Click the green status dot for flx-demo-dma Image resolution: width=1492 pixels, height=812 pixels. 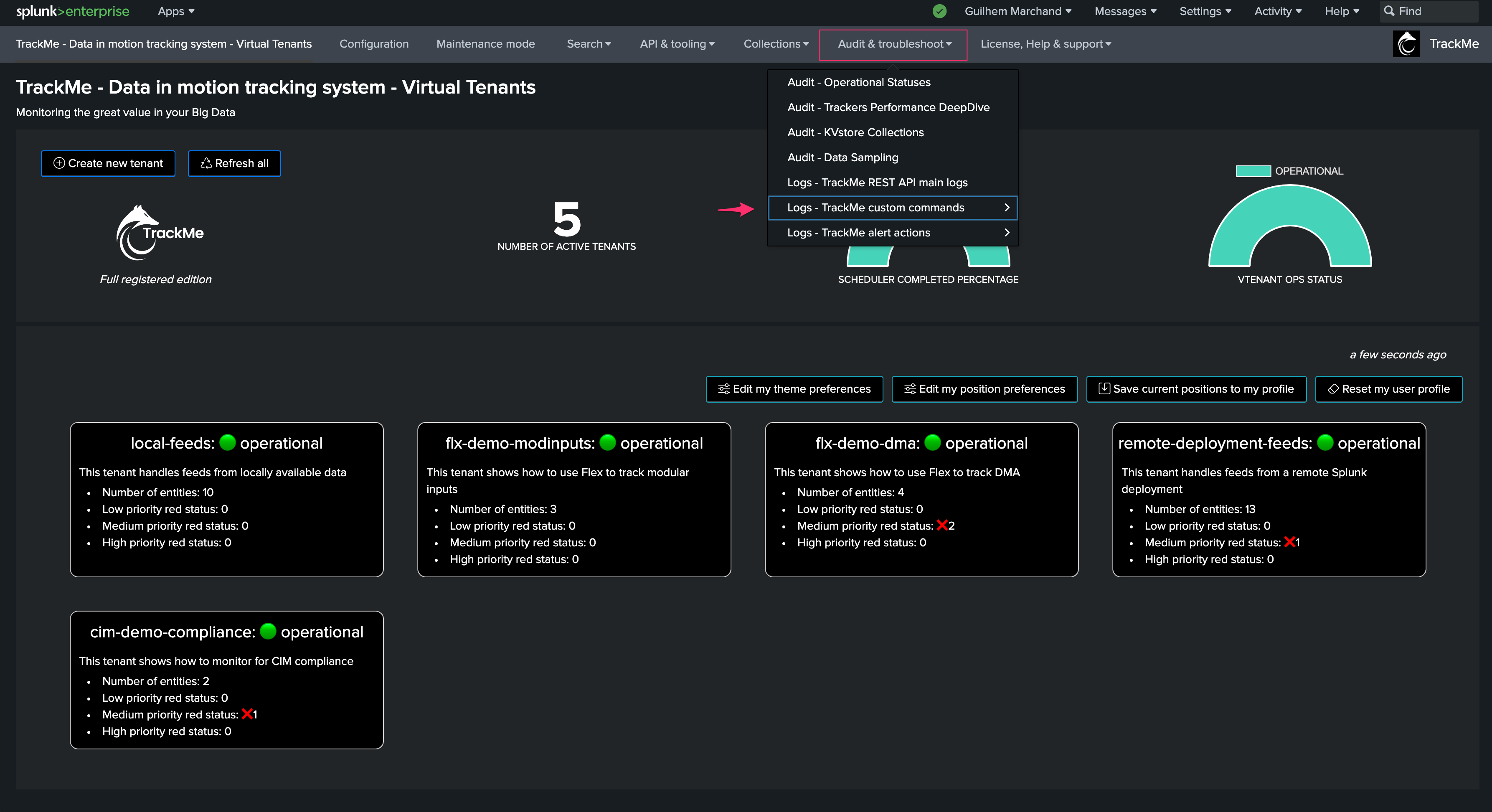932,442
